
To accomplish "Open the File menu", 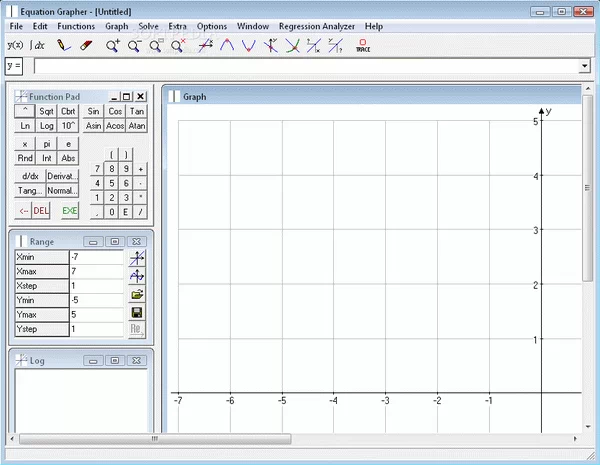I will coord(16,26).
